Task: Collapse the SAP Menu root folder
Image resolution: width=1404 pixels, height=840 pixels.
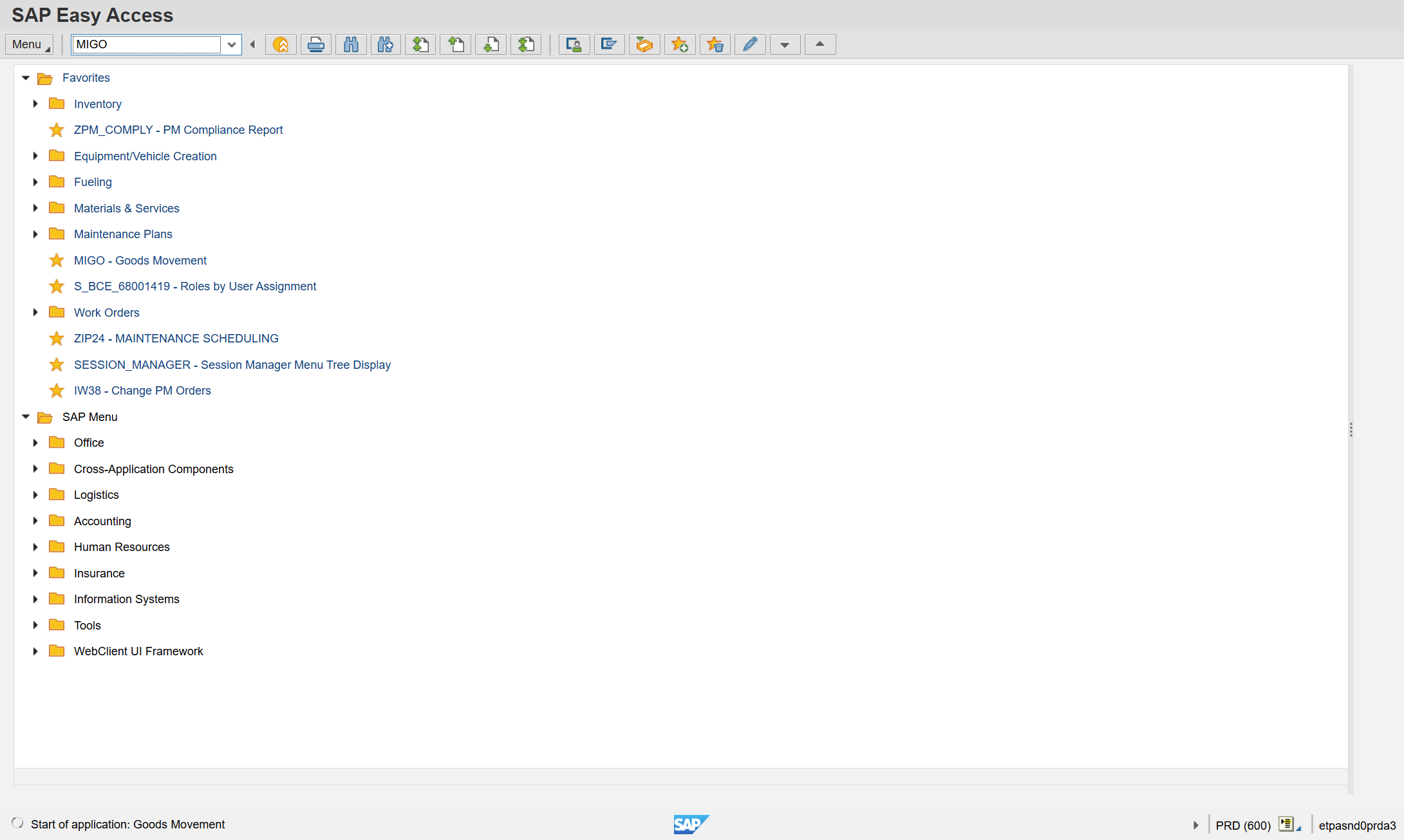Action: [x=26, y=416]
